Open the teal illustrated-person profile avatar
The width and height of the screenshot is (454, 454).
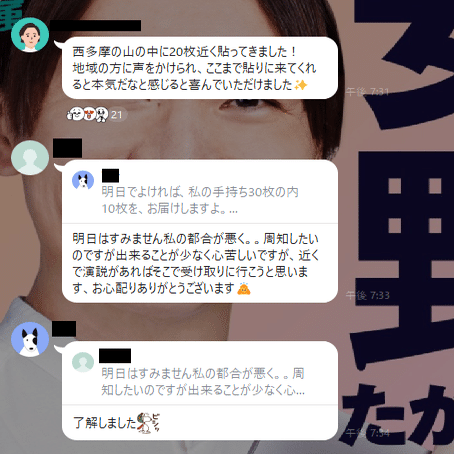coord(30,35)
